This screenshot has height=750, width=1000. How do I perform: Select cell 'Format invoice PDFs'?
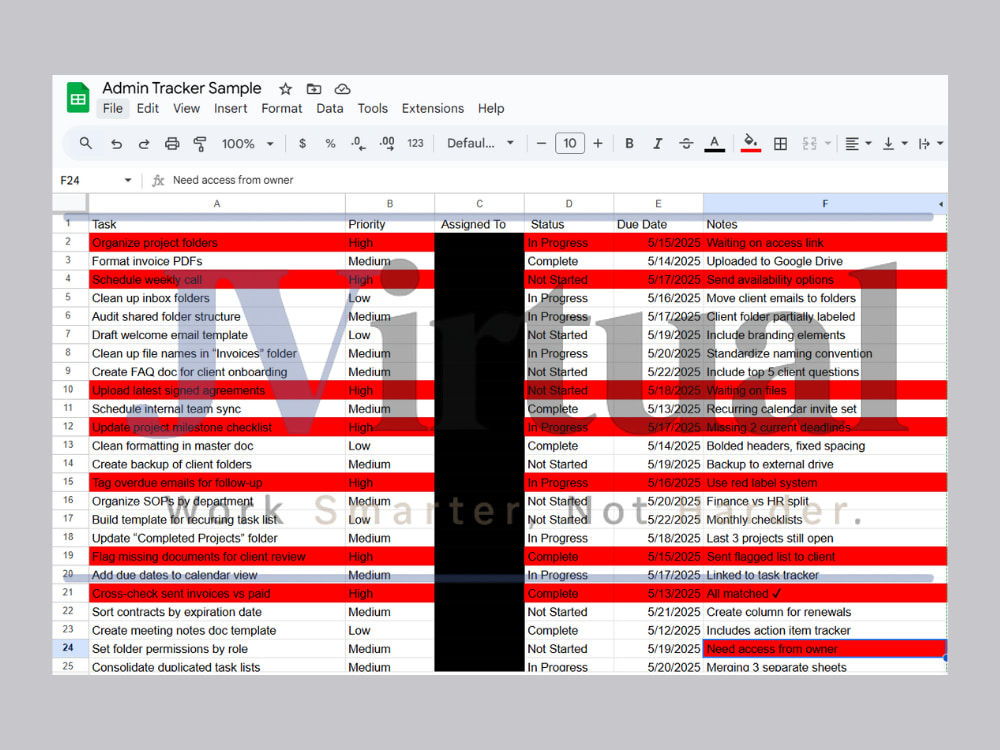tap(217, 261)
